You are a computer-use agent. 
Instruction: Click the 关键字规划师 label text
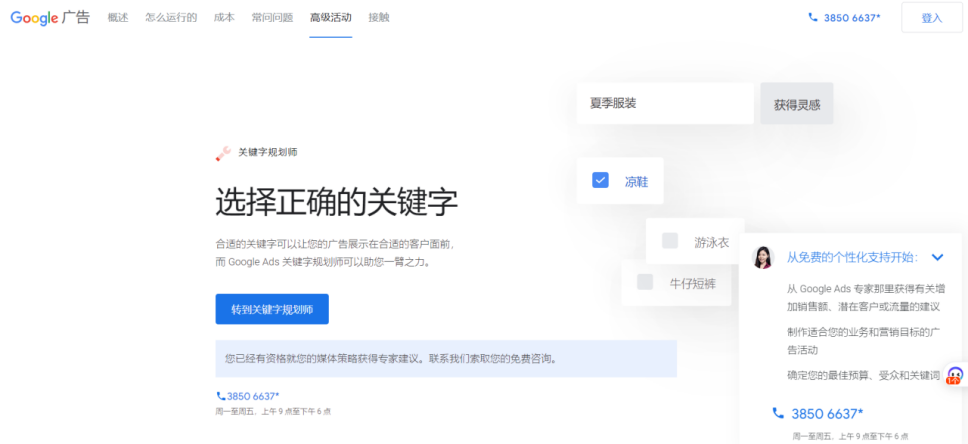[268, 152]
